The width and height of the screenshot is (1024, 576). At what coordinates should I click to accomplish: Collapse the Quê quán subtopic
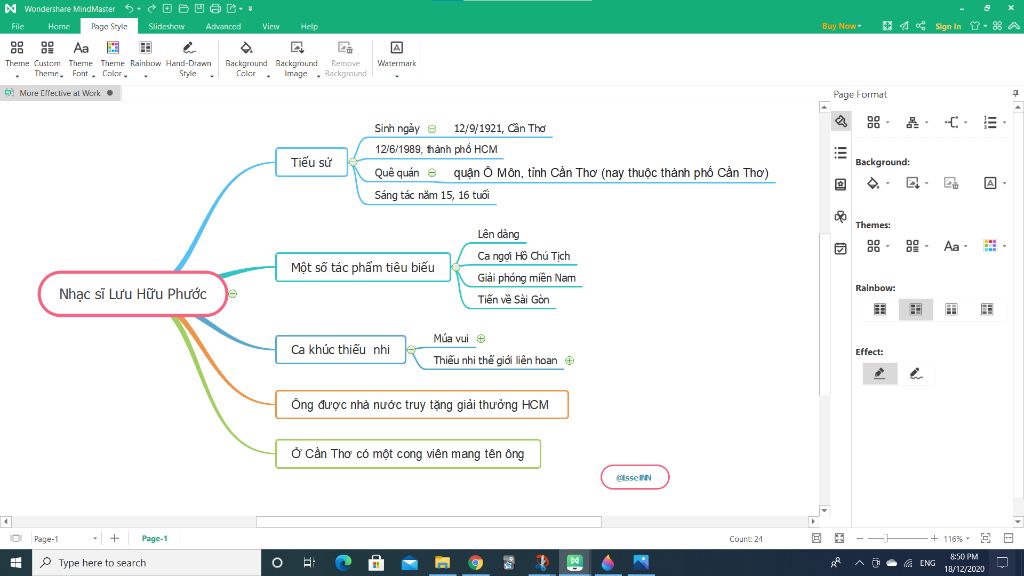pyautogui.click(x=432, y=173)
